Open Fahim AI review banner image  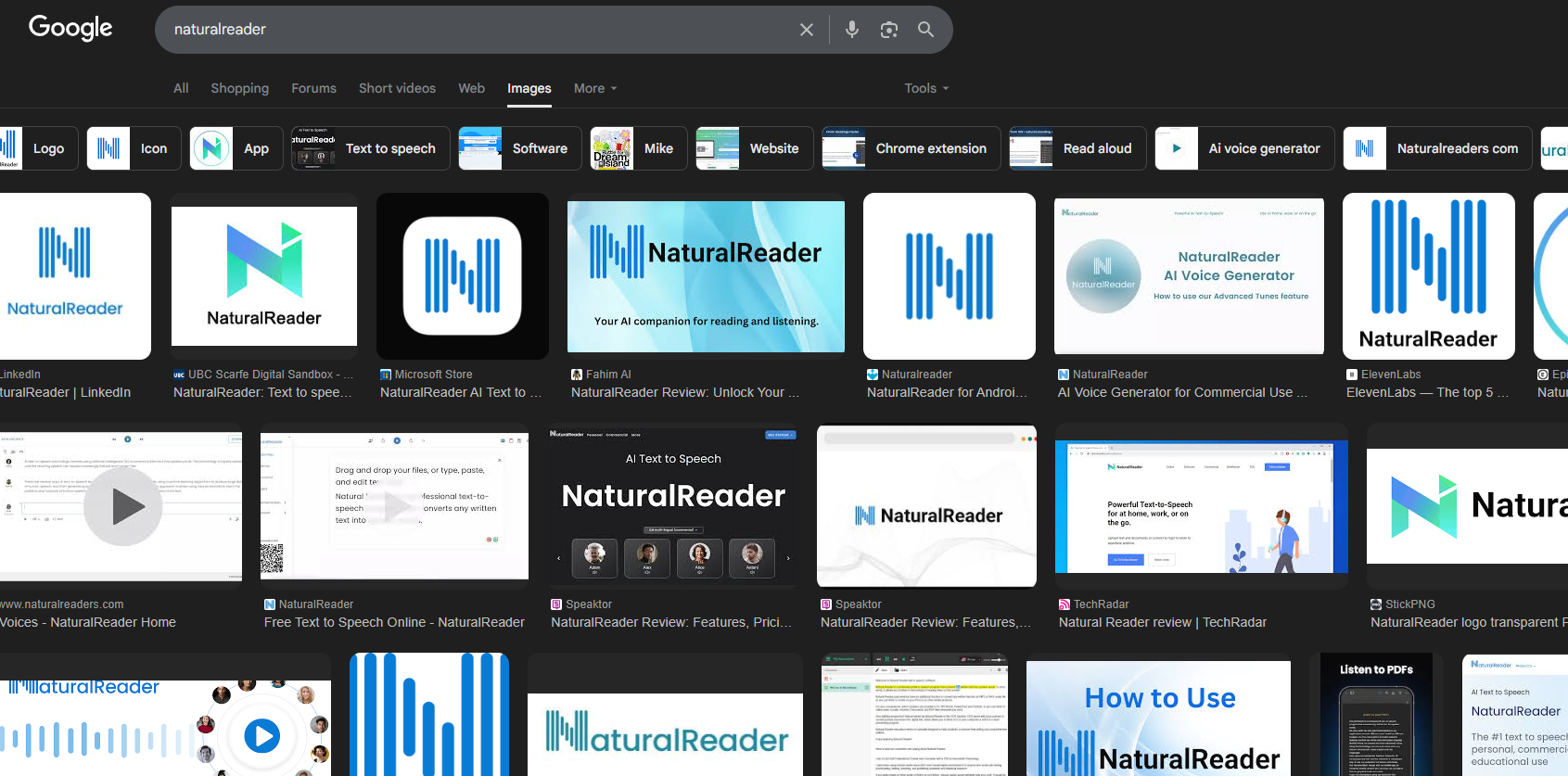[x=706, y=276]
